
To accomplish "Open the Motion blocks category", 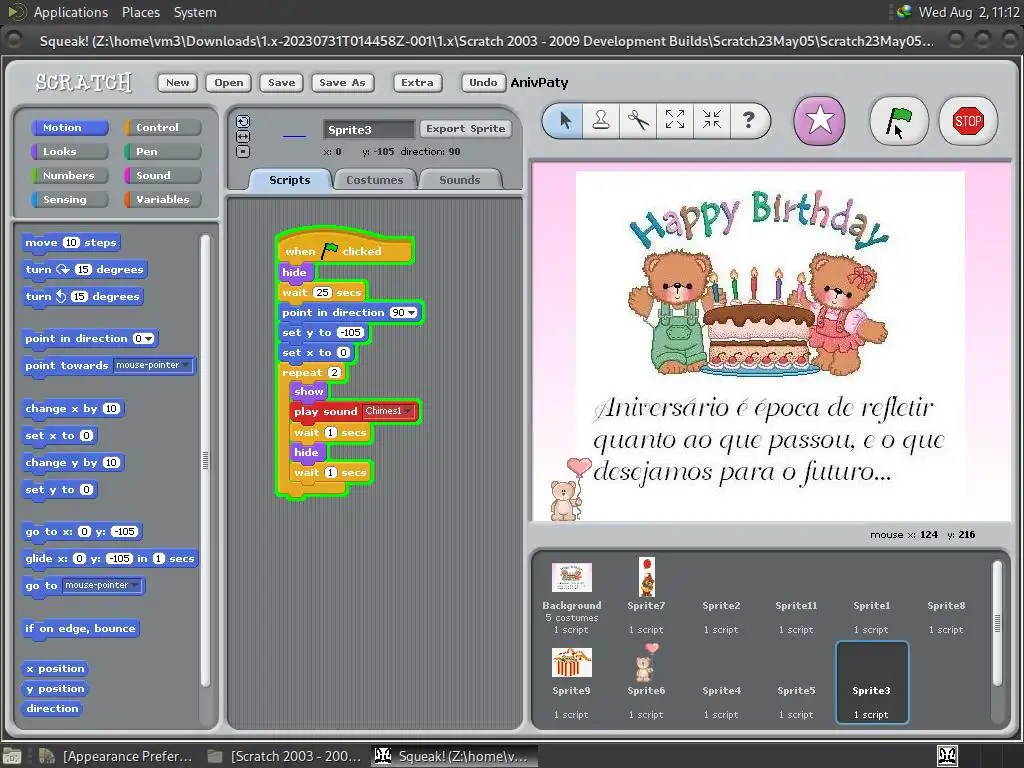I will 69,127.
